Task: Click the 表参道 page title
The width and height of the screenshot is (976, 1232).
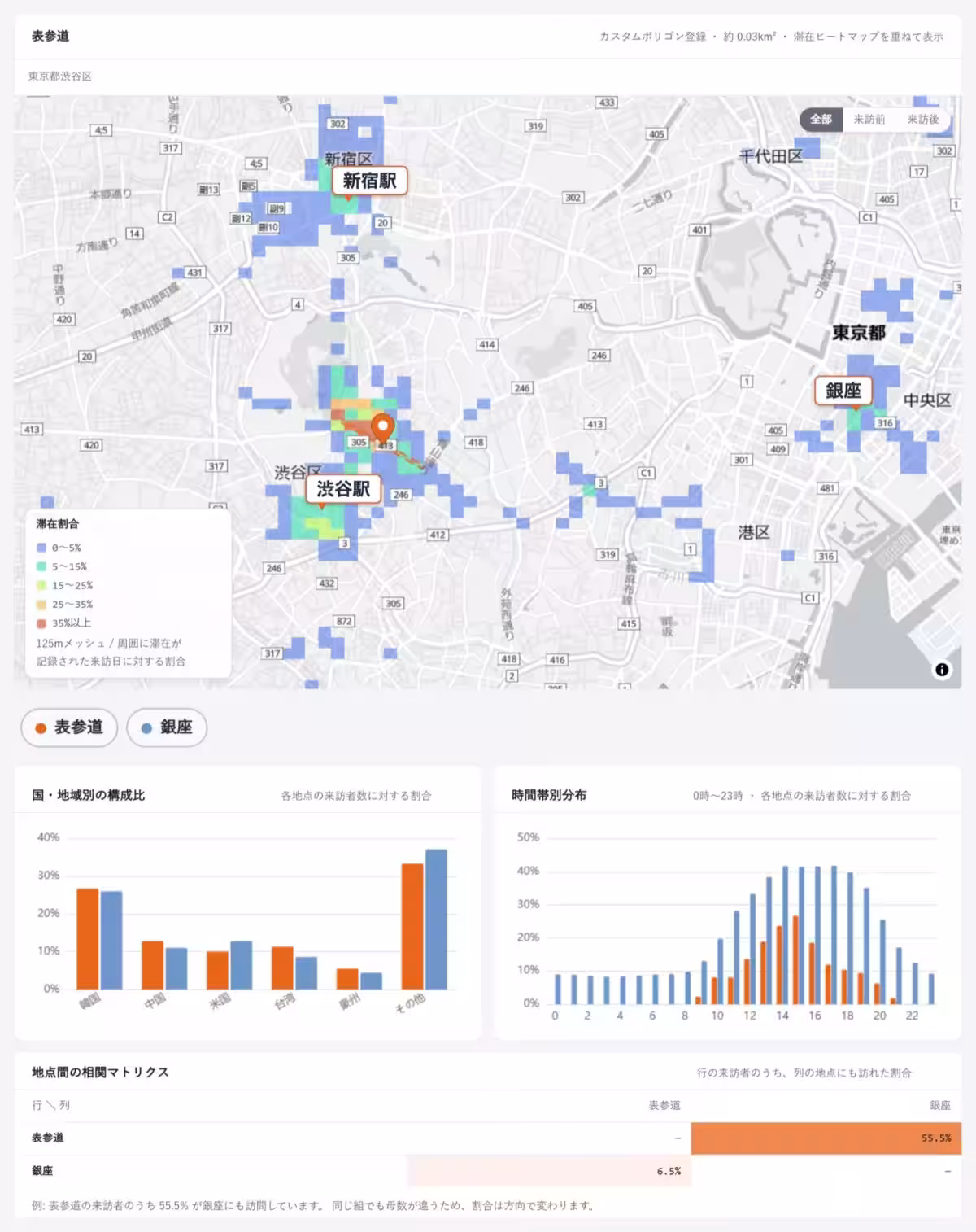Action: [x=50, y=37]
